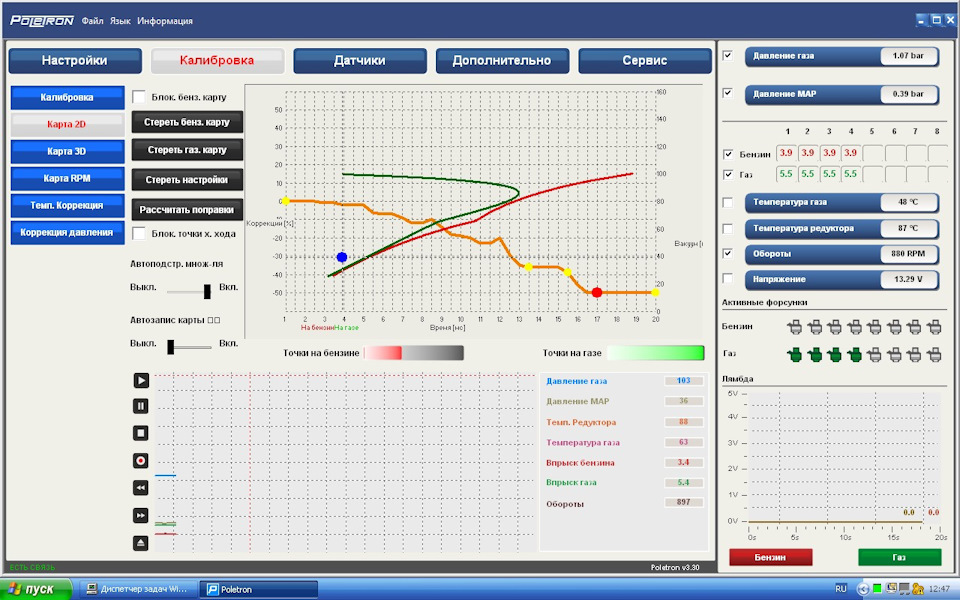Select Карта 2D in the sidebar

[x=67, y=124]
